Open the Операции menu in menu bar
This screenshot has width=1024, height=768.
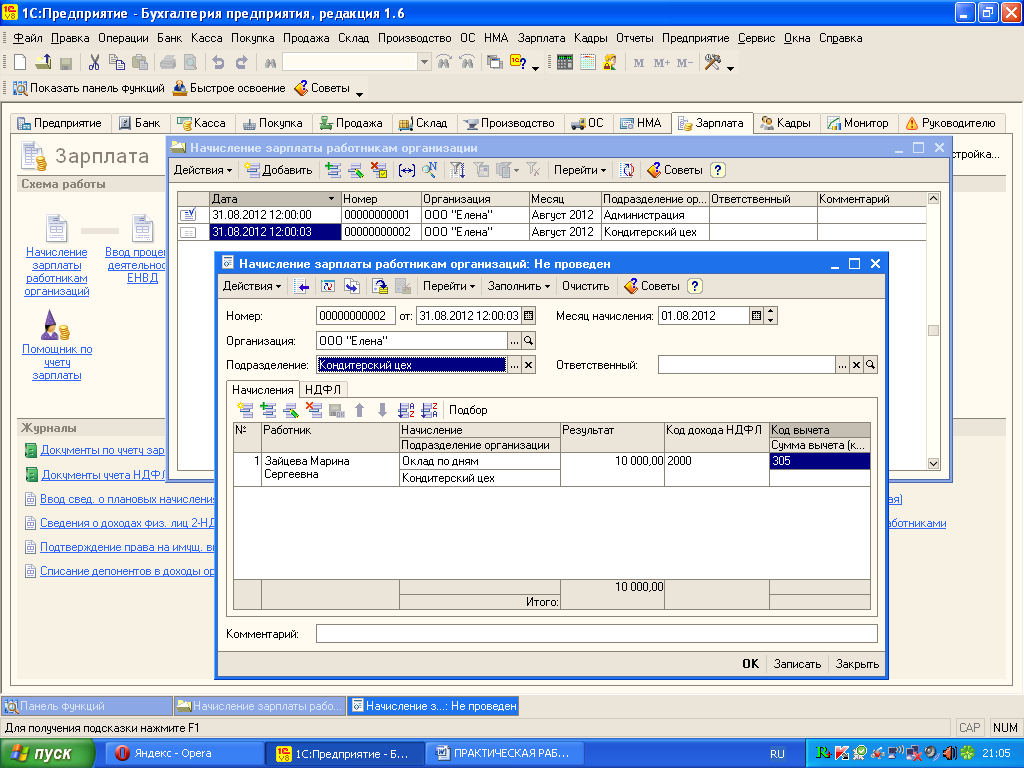pos(123,38)
